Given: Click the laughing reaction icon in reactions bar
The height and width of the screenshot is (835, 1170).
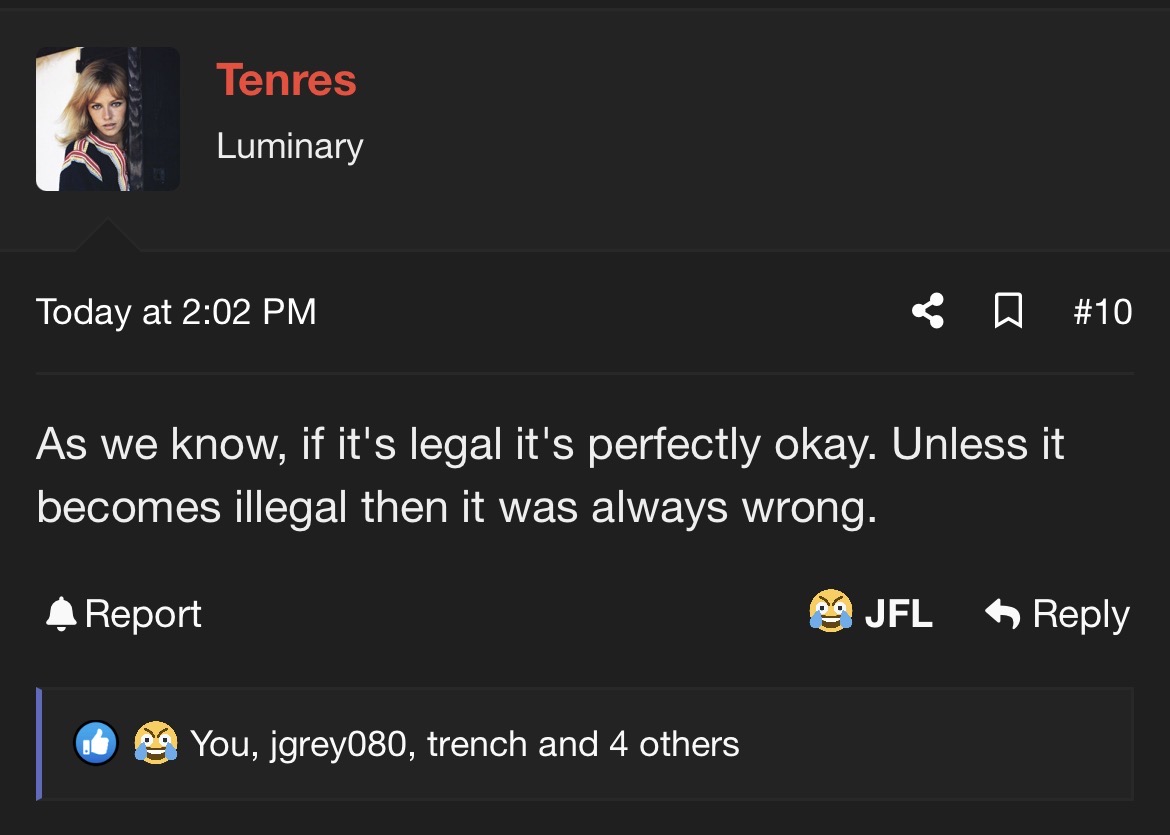Looking at the screenshot, I should (156, 743).
